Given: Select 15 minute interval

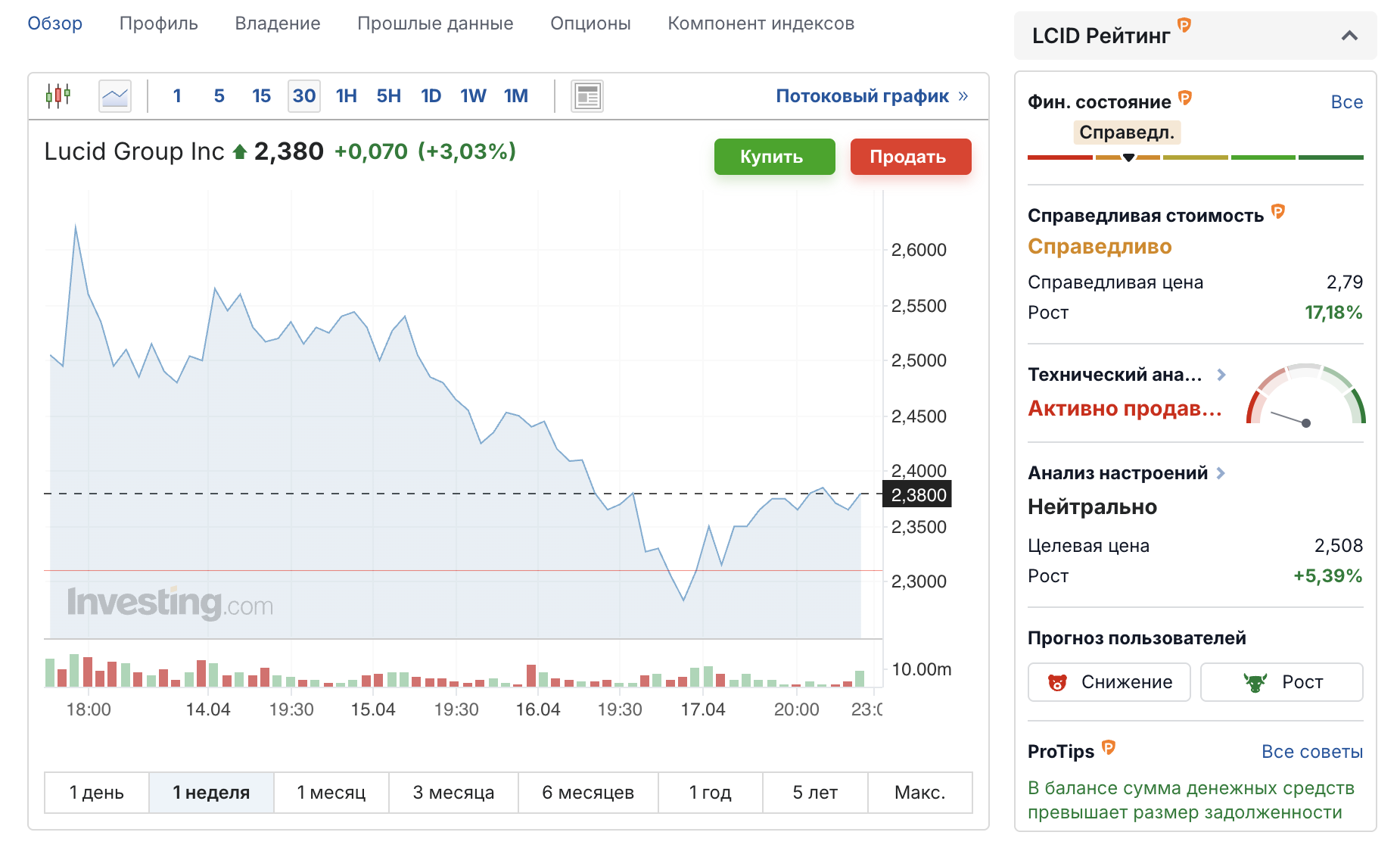Looking at the screenshot, I should tap(262, 96).
